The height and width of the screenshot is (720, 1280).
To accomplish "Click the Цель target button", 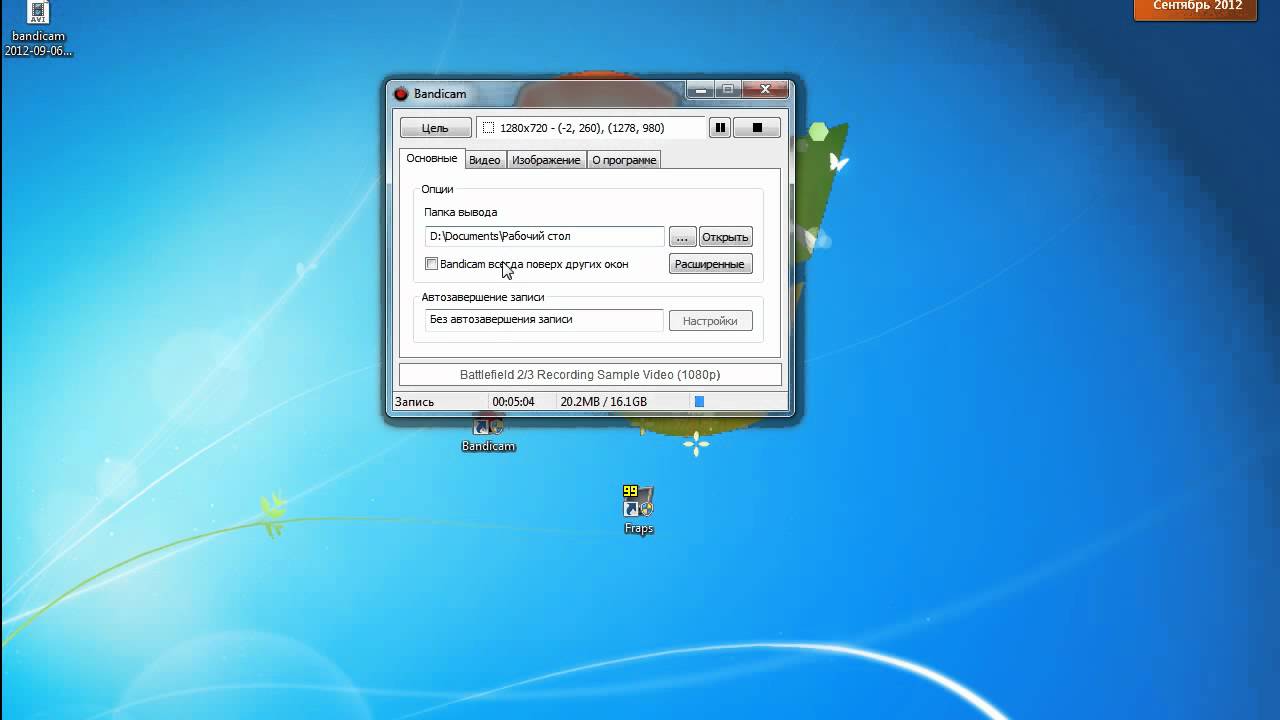I will (435, 128).
